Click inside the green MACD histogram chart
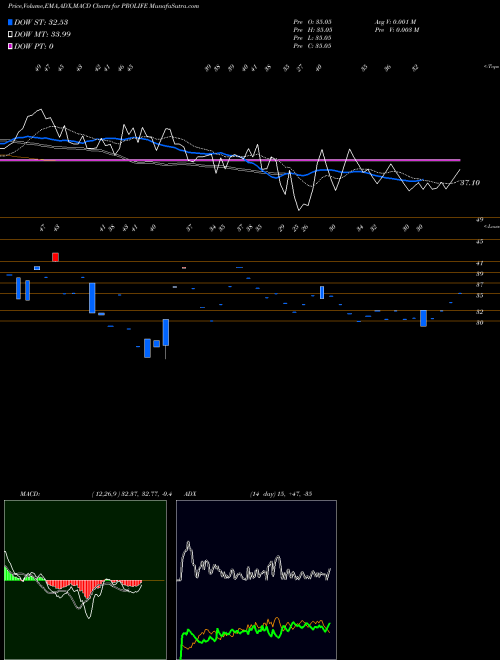The height and width of the screenshot is (660, 500). pyautogui.click(x=85, y=580)
